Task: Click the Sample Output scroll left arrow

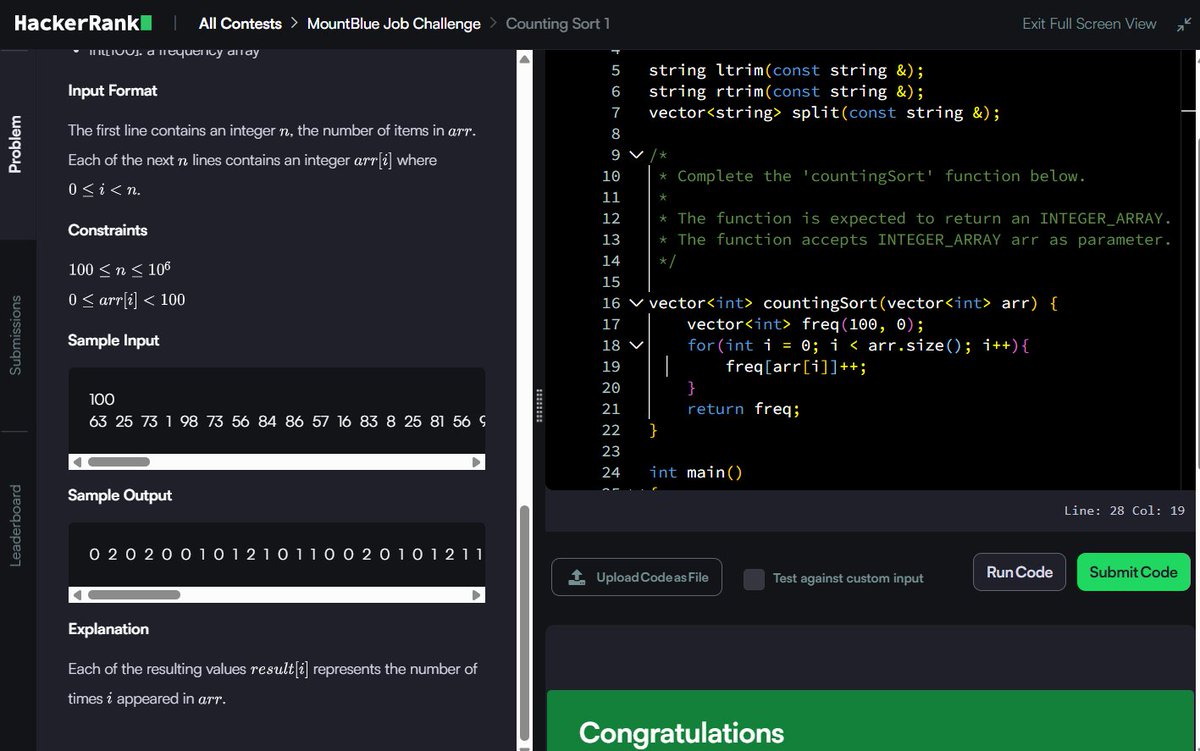Action: tap(76, 595)
